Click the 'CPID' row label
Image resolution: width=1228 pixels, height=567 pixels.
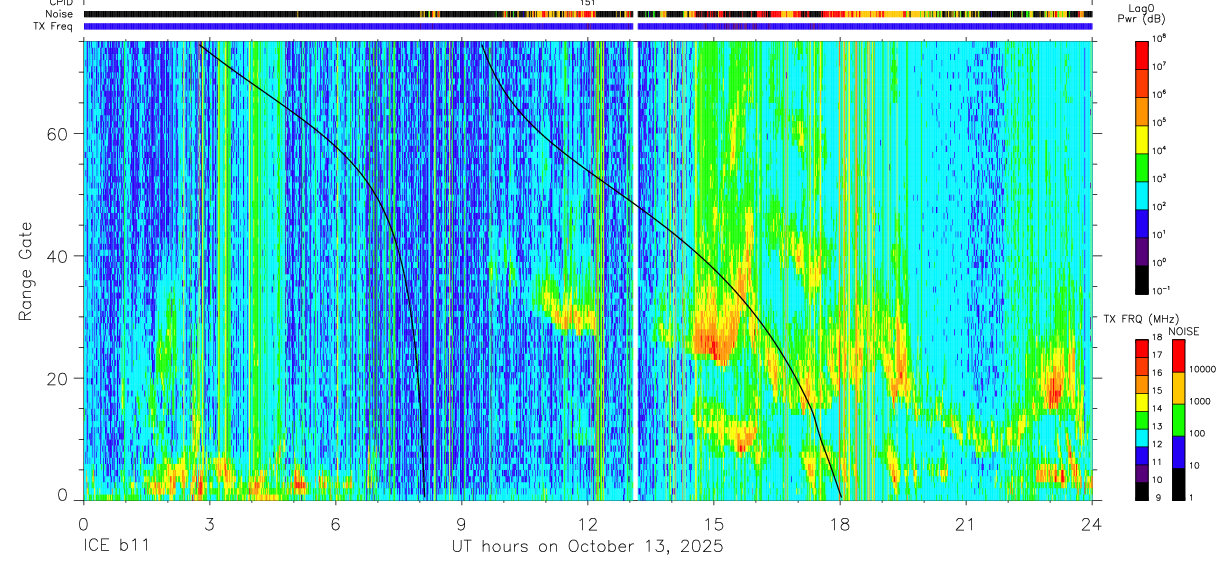click(62, 4)
